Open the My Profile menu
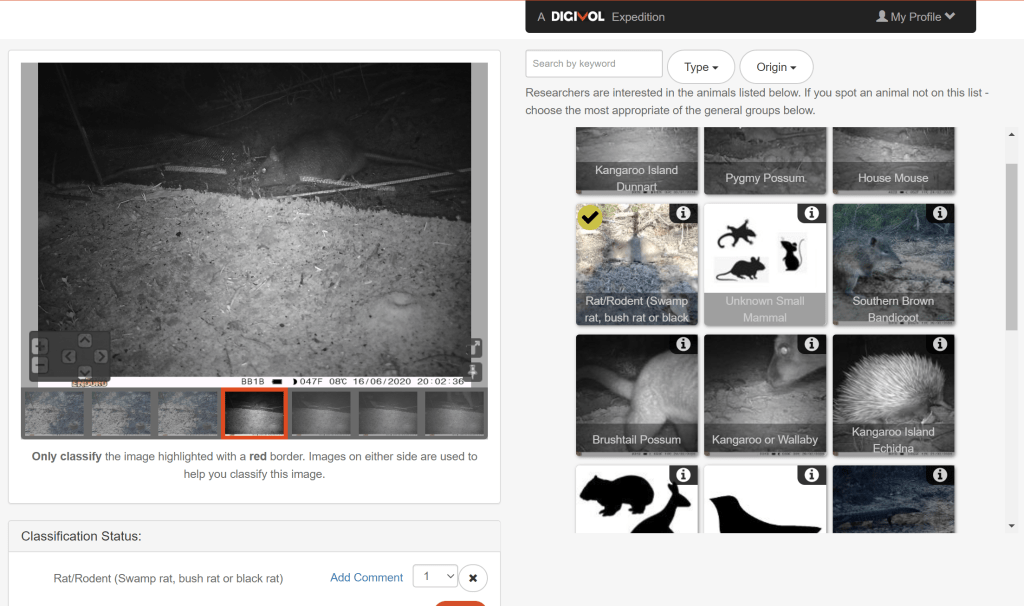 [915, 17]
